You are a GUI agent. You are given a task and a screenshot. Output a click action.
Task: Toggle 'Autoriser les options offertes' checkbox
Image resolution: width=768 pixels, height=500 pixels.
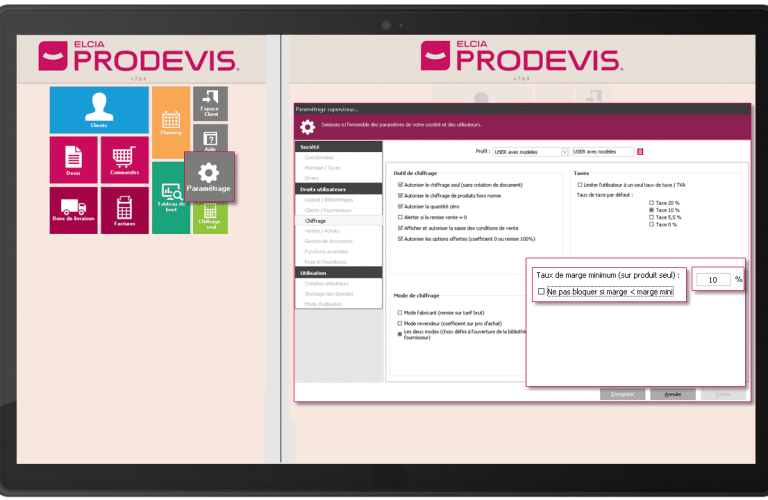pos(400,238)
